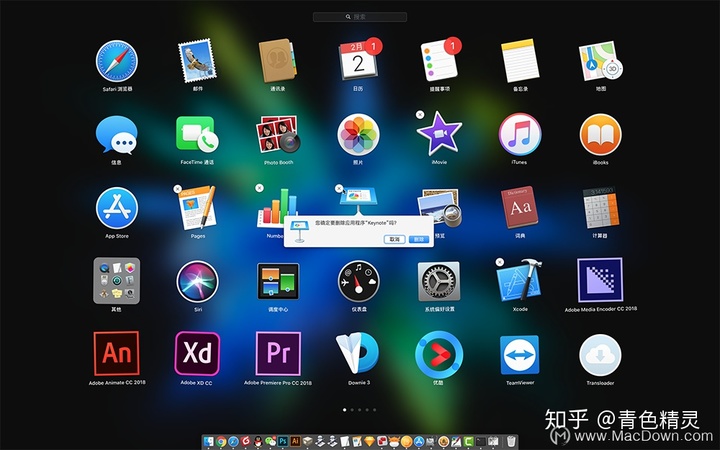Viewport: 720px width, 450px height.
Task: Open the Calendar app showing 2
Action: (x=358, y=61)
